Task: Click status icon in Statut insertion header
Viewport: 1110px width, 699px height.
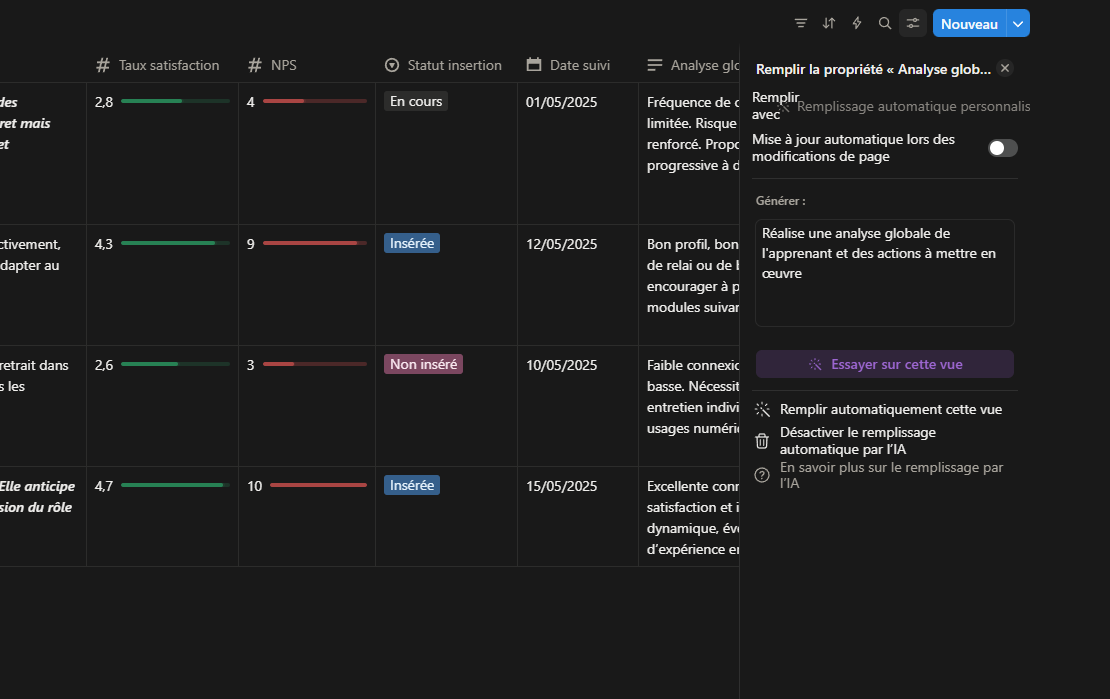Action: [x=391, y=65]
